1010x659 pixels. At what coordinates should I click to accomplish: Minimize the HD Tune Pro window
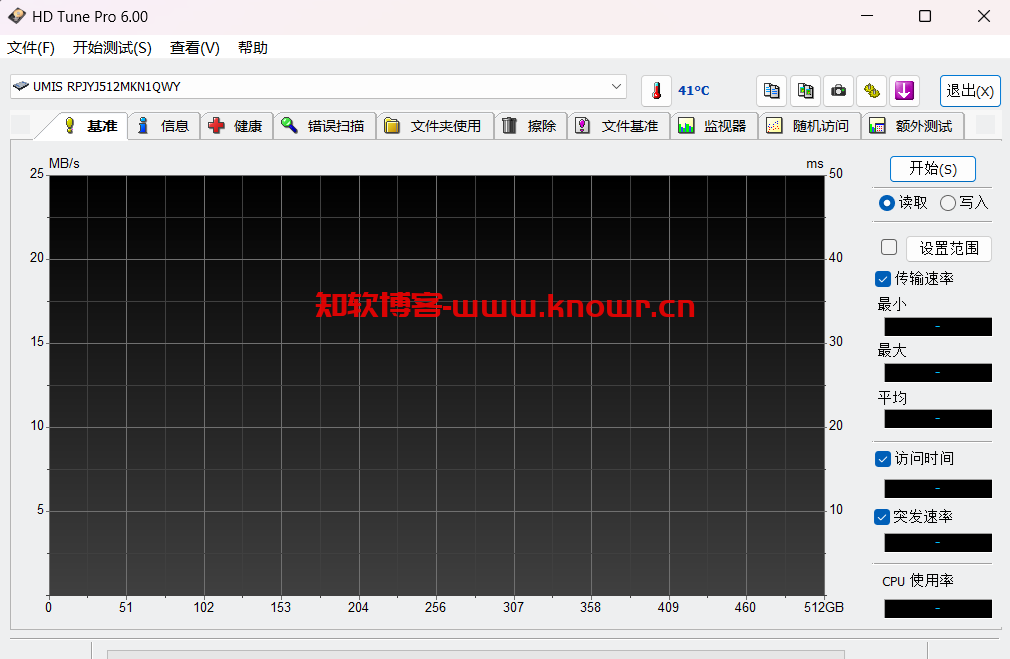click(x=867, y=16)
